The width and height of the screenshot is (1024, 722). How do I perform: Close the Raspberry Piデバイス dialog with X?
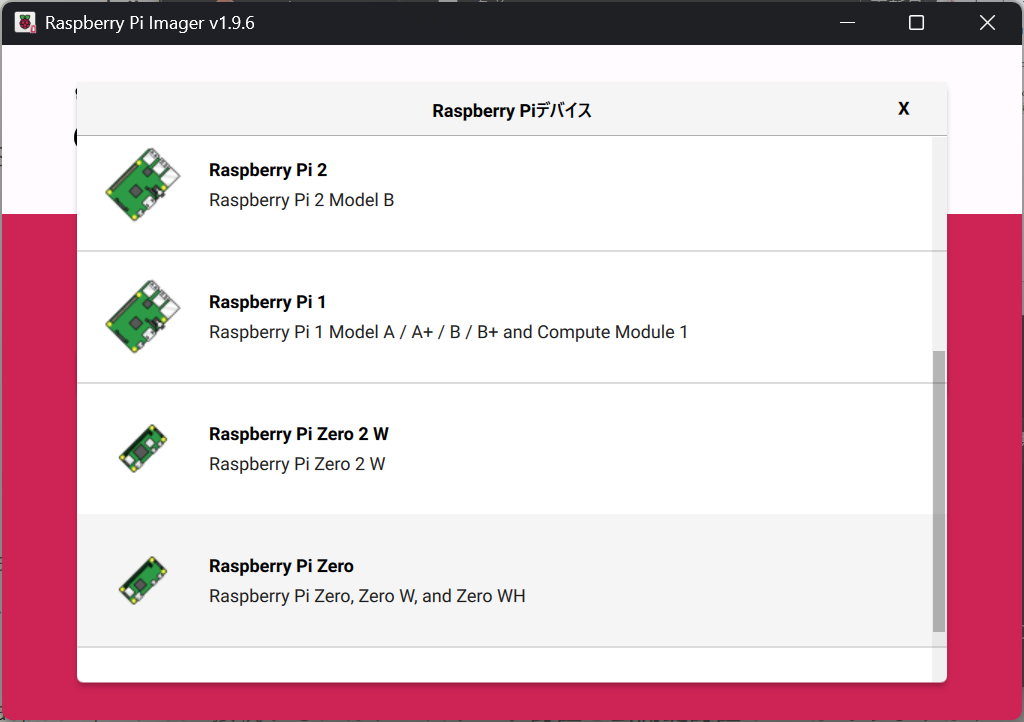(x=903, y=109)
